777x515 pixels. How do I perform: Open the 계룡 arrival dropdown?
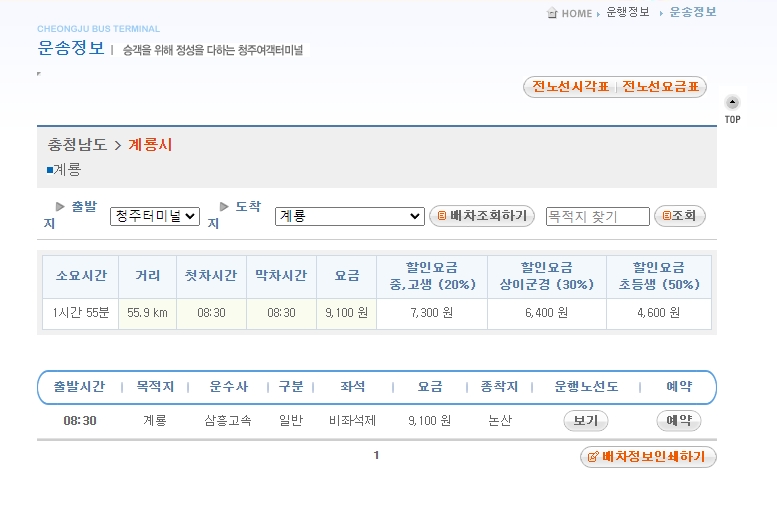(349, 216)
